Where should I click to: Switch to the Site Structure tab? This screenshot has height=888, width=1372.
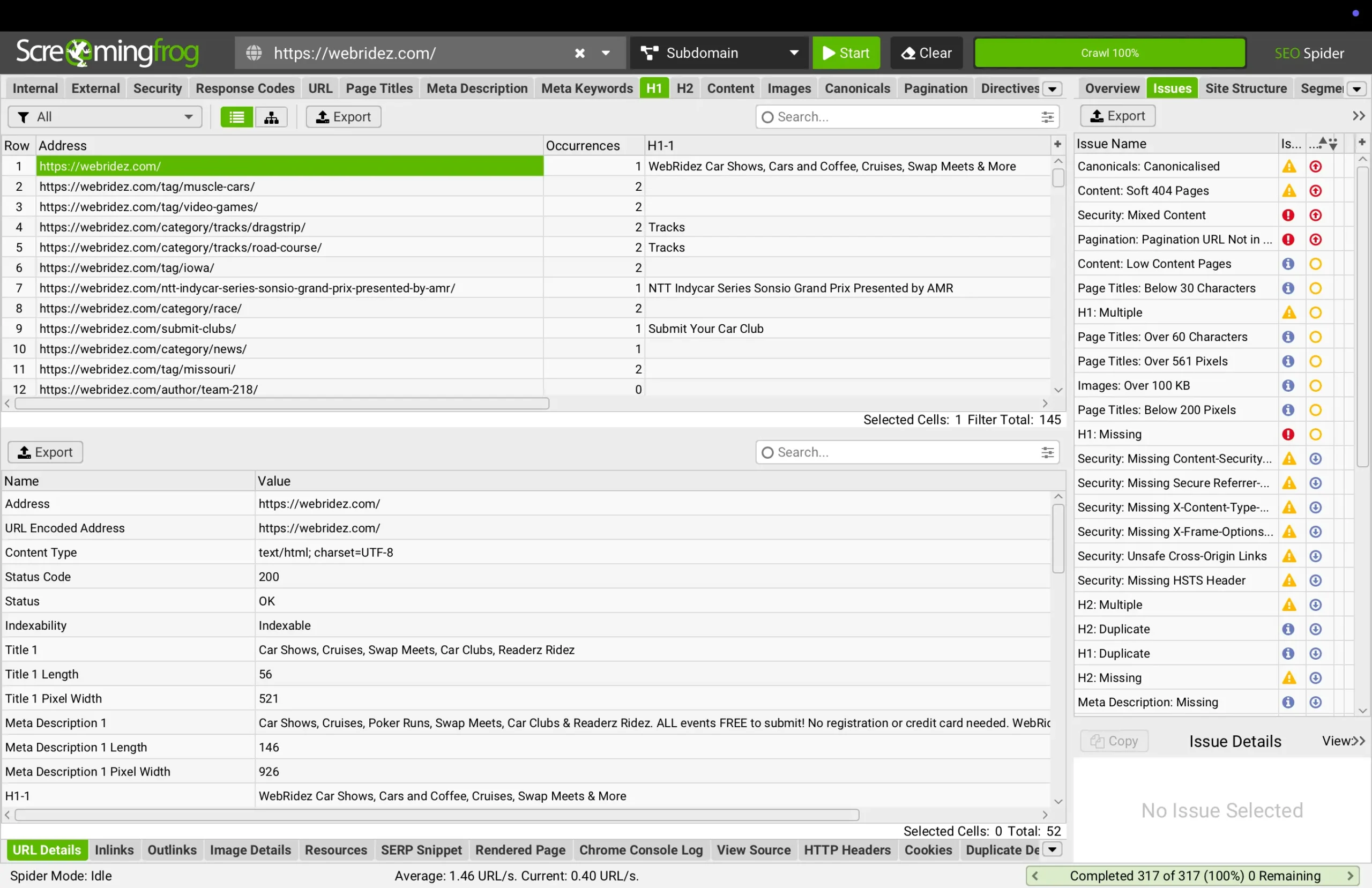coord(1246,88)
